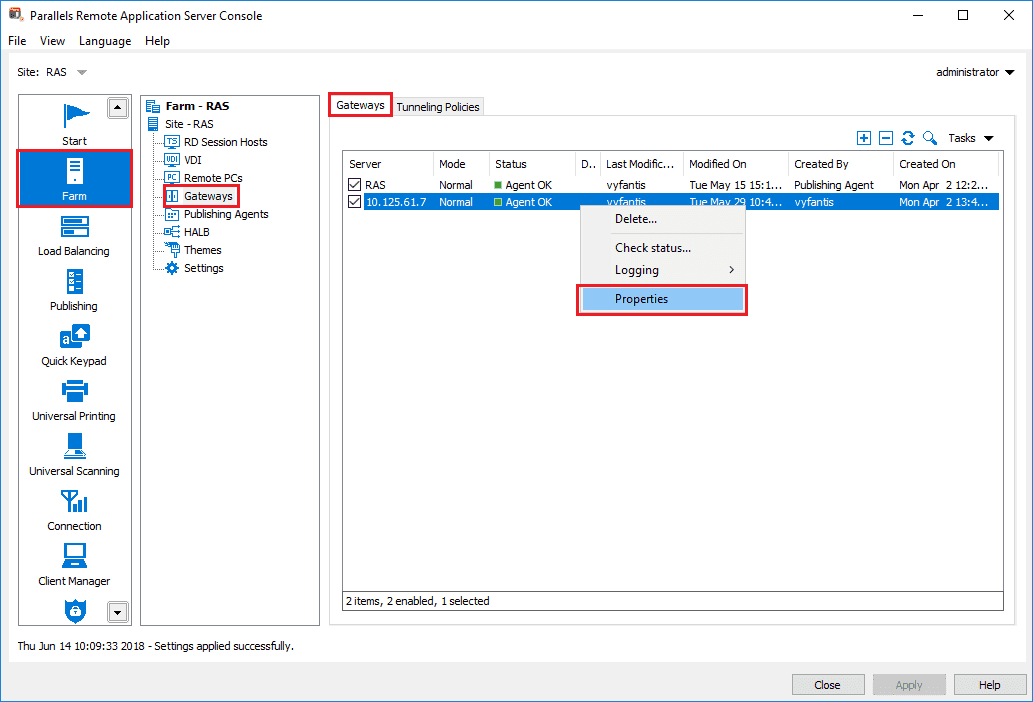1033x702 pixels.
Task: Open the Start category flag icon
Action: 76,116
